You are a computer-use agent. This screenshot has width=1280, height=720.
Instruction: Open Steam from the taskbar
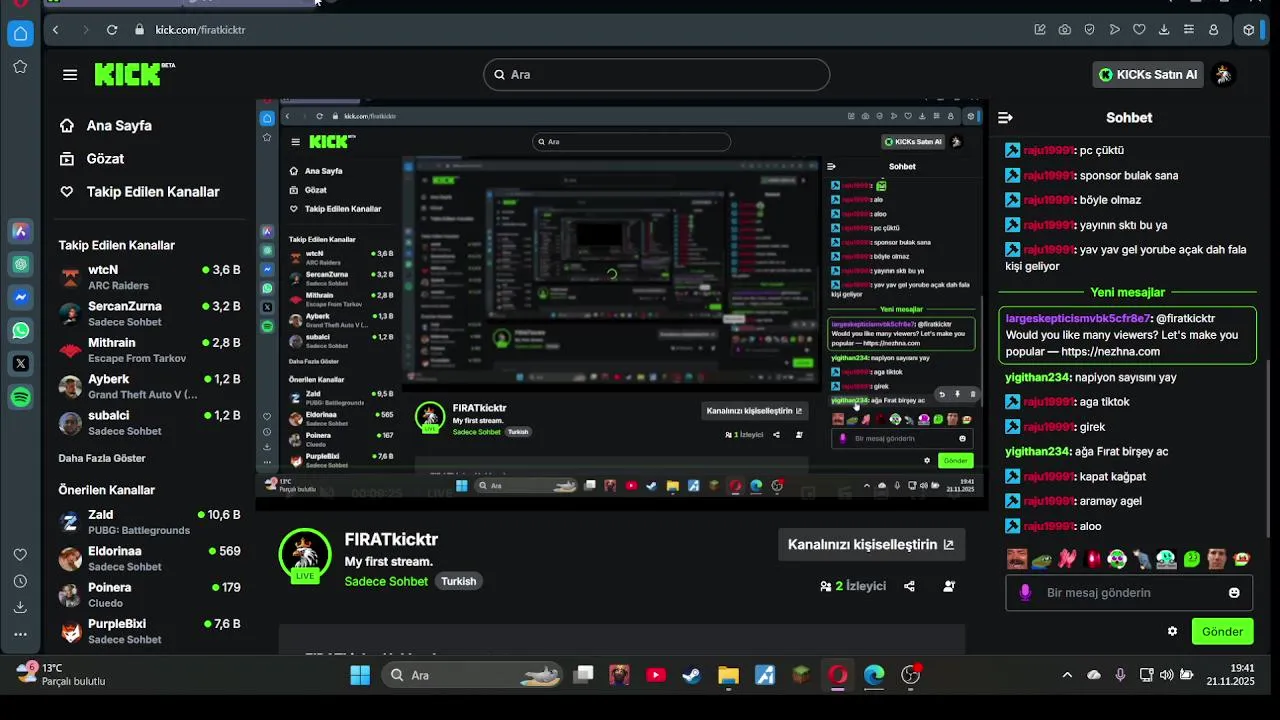691,675
